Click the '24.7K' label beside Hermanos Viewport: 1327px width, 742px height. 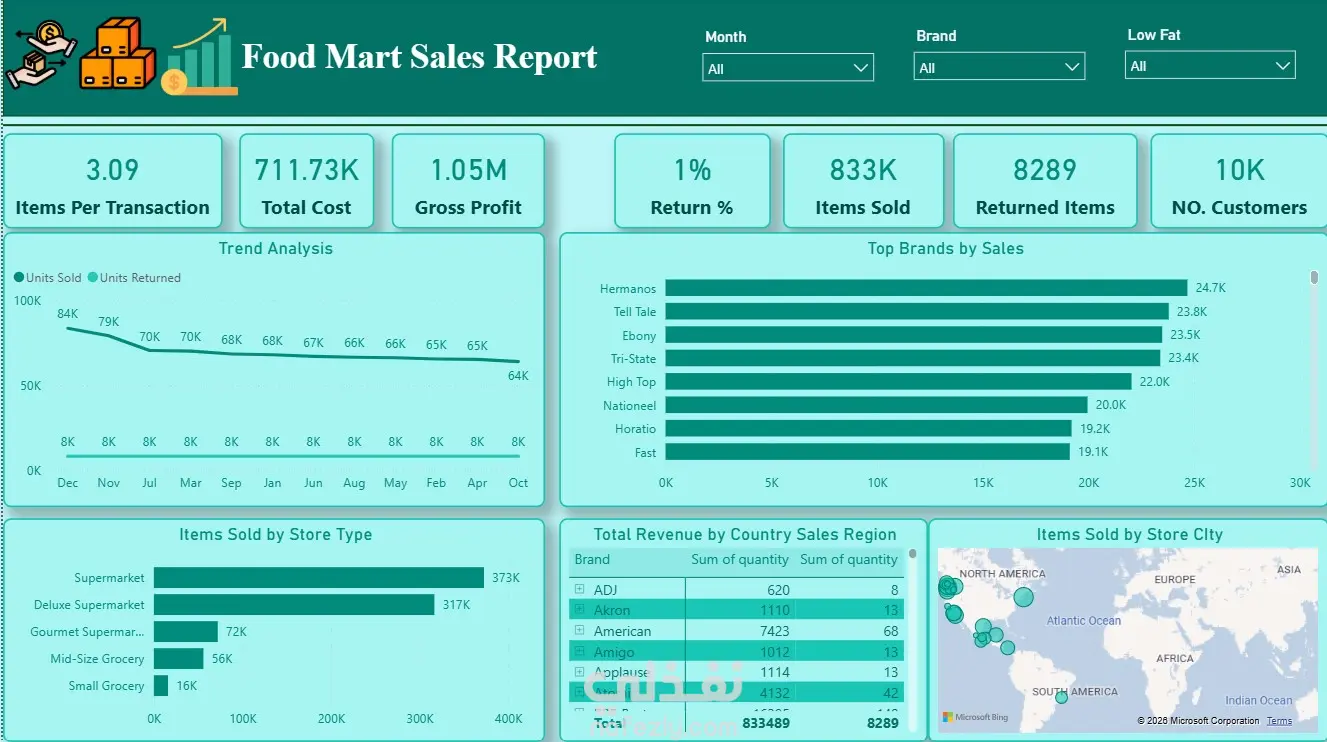click(x=1210, y=288)
